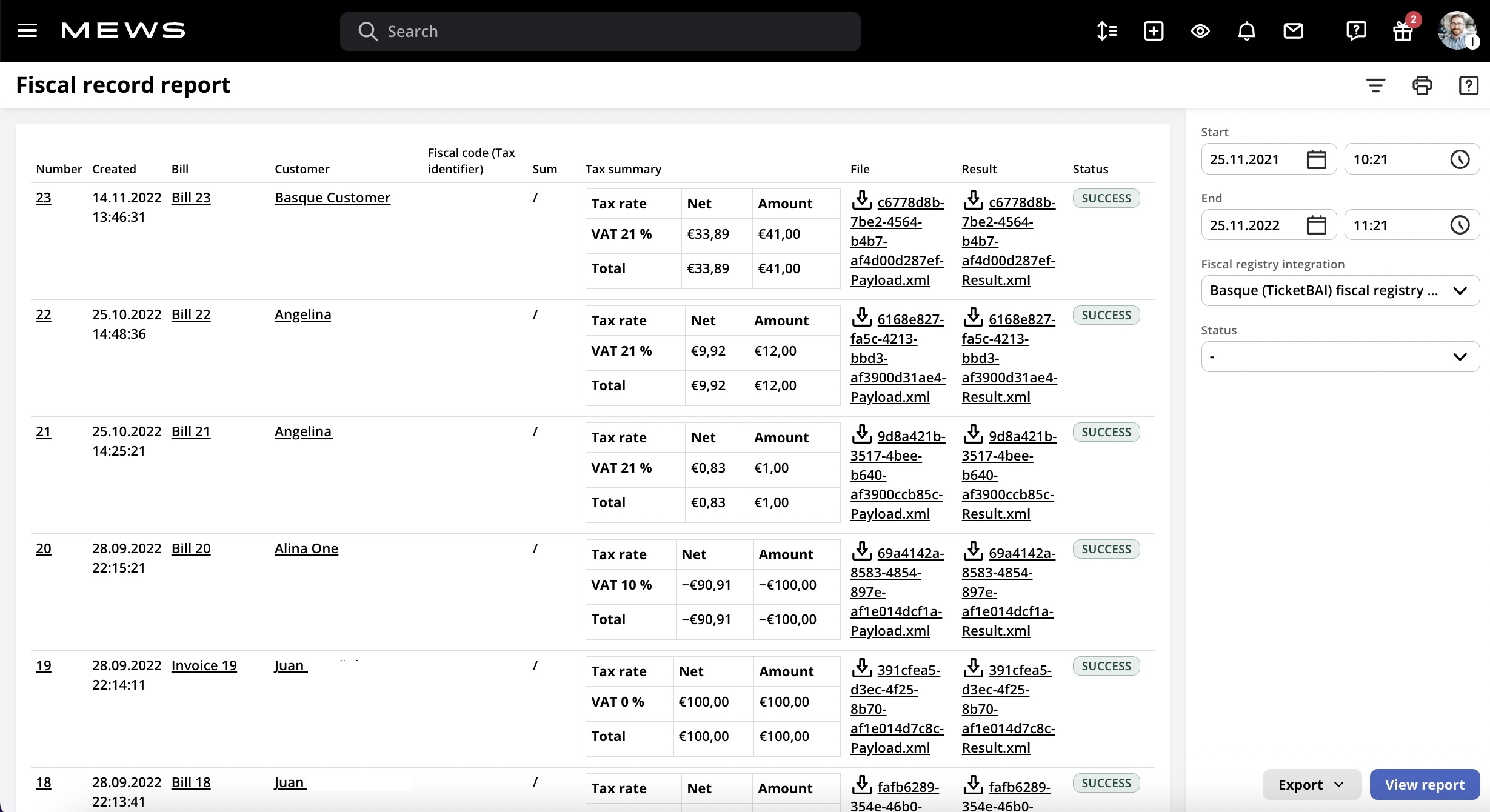This screenshot has height=812, width=1490.
Task: Click the notifications bell icon
Action: pos(1246,31)
